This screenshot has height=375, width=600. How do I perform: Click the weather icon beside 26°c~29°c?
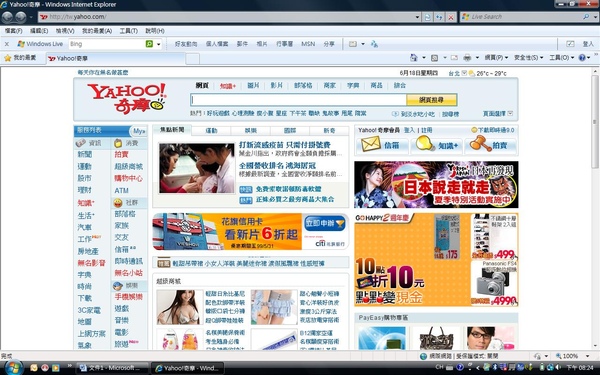point(471,73)
